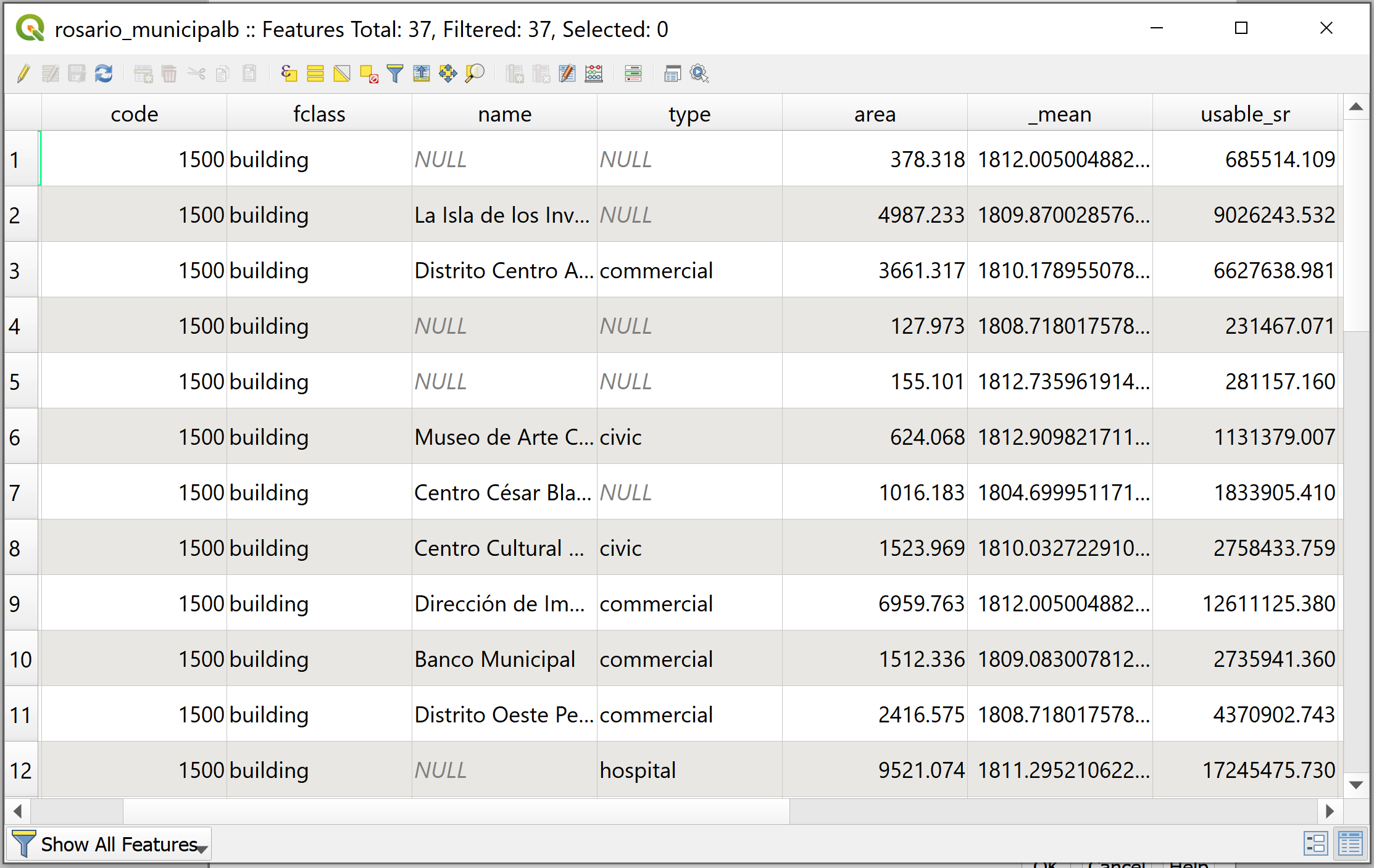
Task: Switch to table view
Action: pos(1351,844)
